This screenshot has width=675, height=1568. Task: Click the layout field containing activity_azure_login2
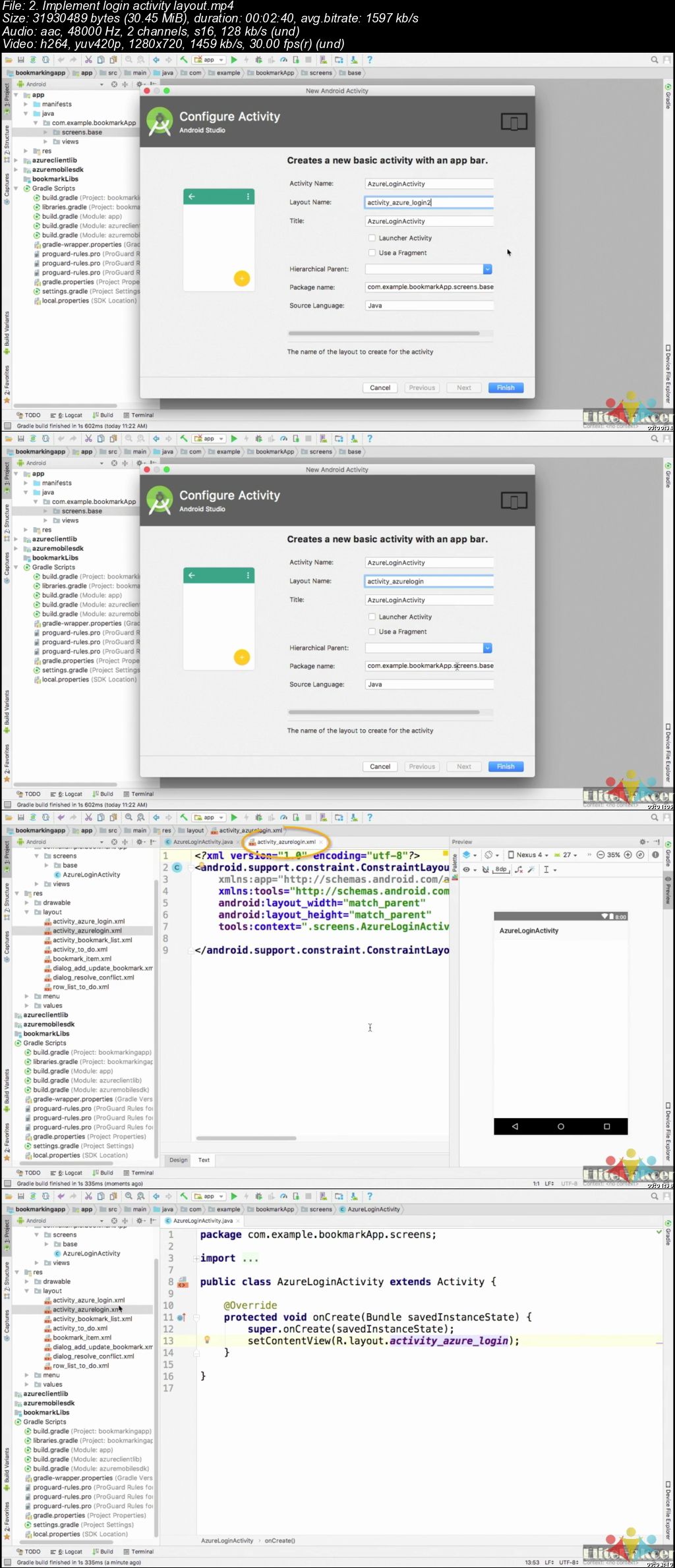click(429, 202)
